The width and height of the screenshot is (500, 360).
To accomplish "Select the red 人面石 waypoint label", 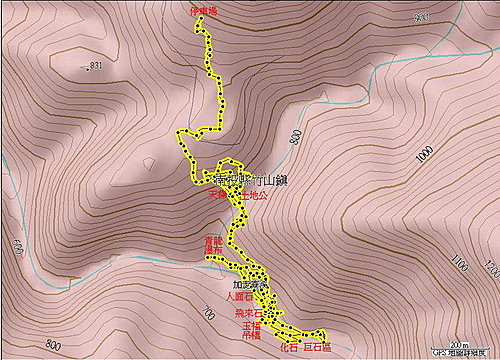I will coord(239,297).
